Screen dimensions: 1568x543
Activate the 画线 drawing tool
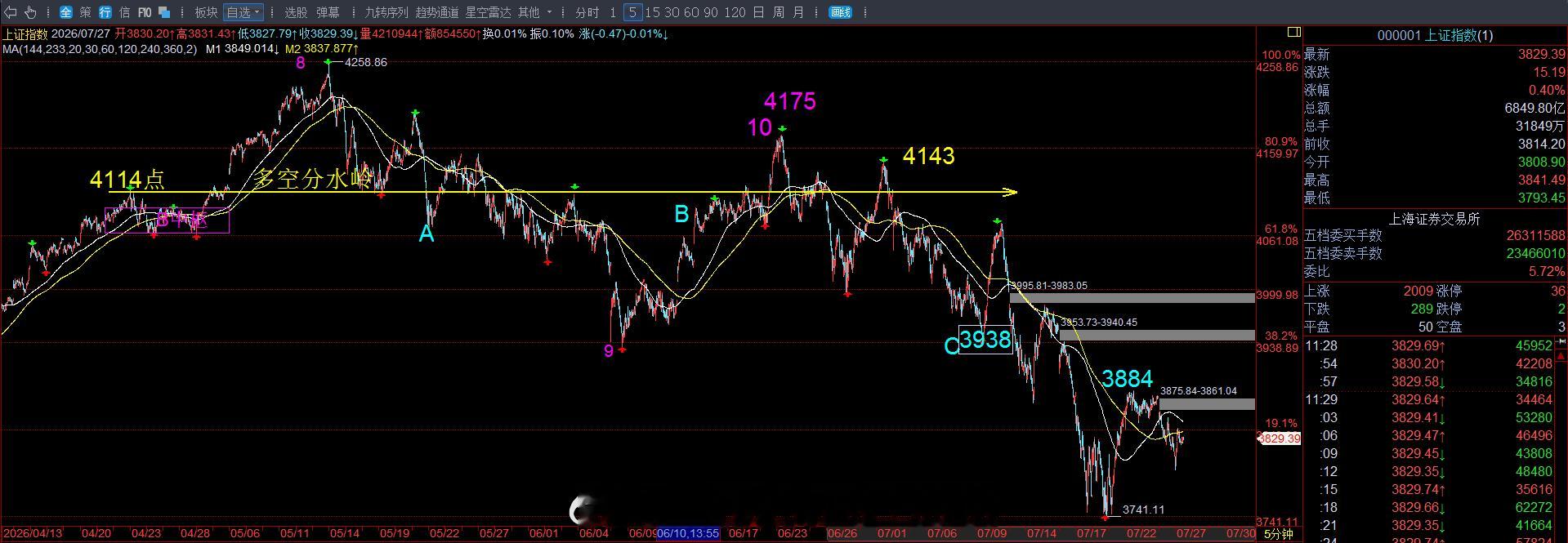tap(840, 12)
